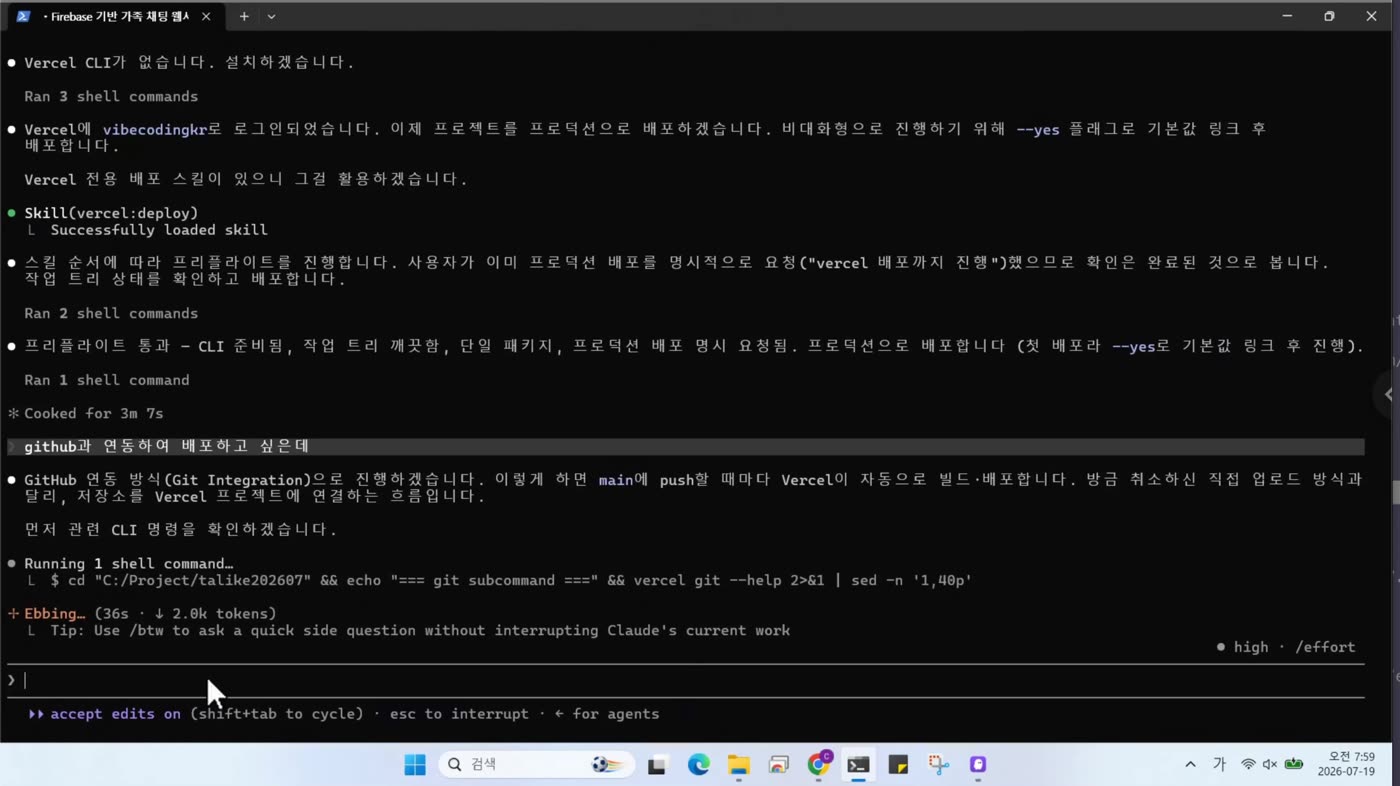Click the terminal vertical scrollbar thumb

pos(1394,493)
